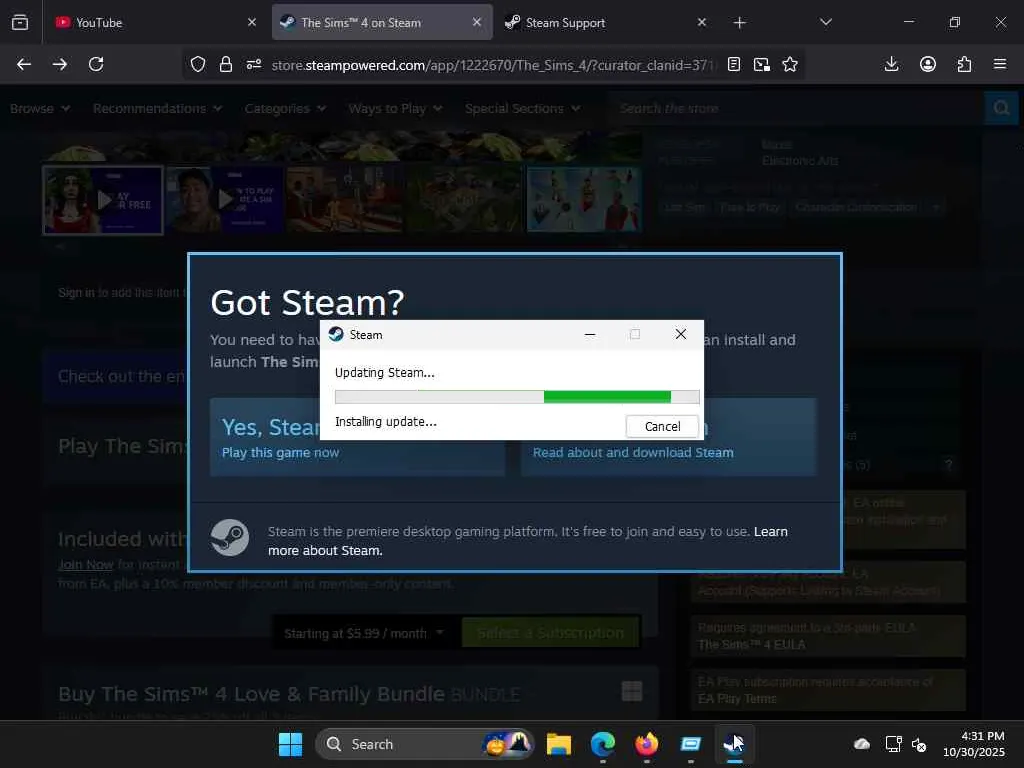This screenshot has width=1024, height=768.
Task: Close The Sims 4 on Steam tab
Action: pos(477,22)
